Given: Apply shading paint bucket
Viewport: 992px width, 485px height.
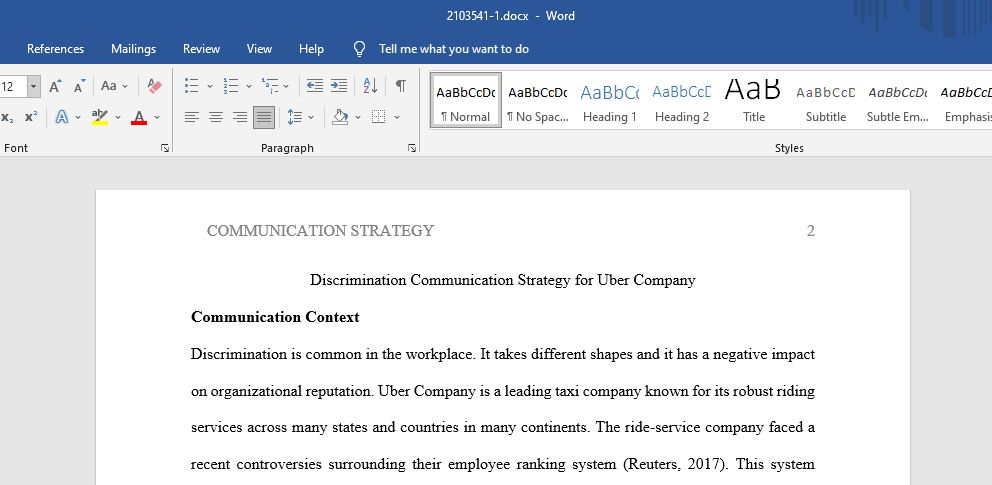Looking at the screenshot, I should 340,117.
